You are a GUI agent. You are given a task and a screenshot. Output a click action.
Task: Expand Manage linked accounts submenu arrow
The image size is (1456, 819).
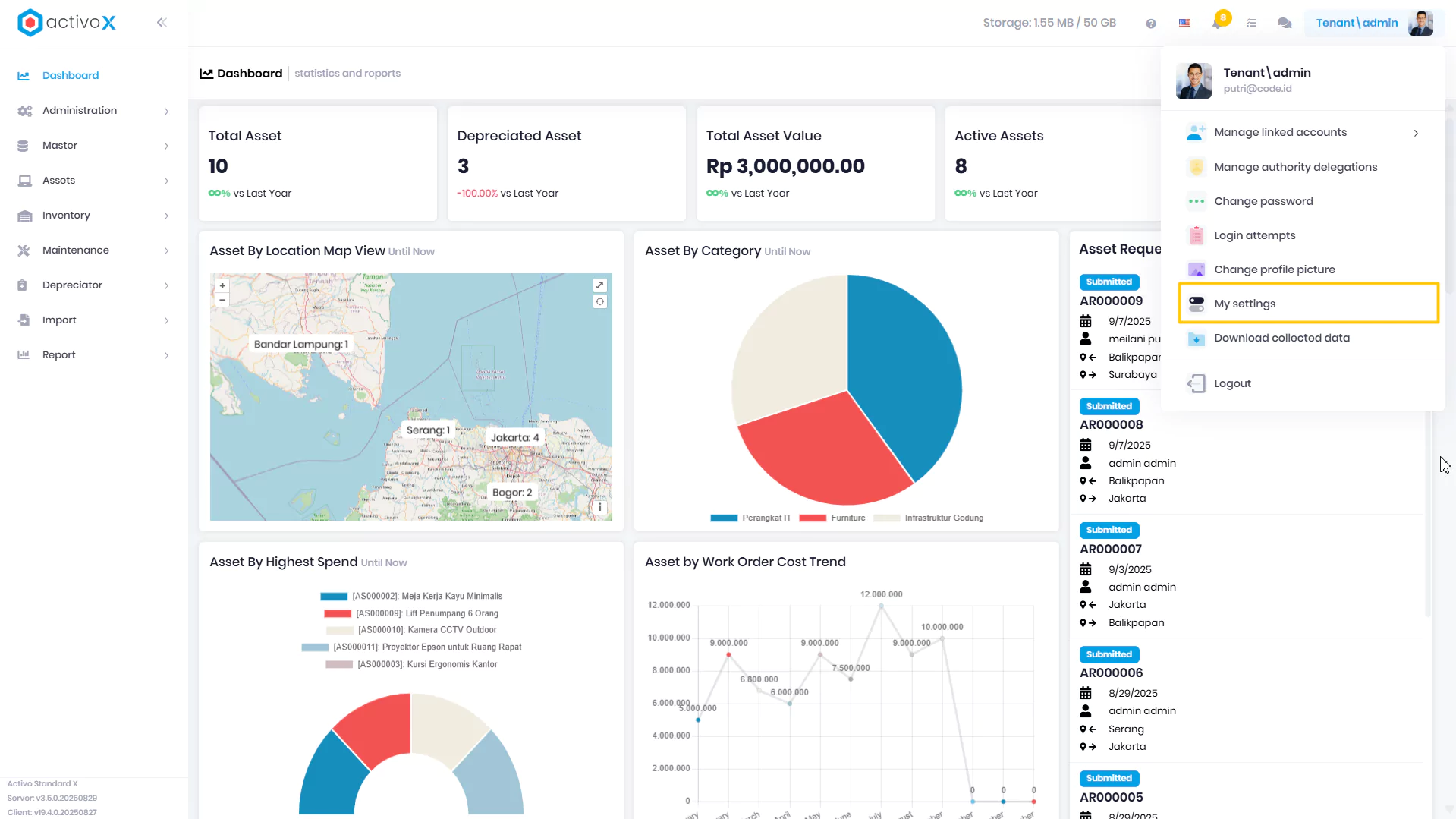[x=1416, y=133]
